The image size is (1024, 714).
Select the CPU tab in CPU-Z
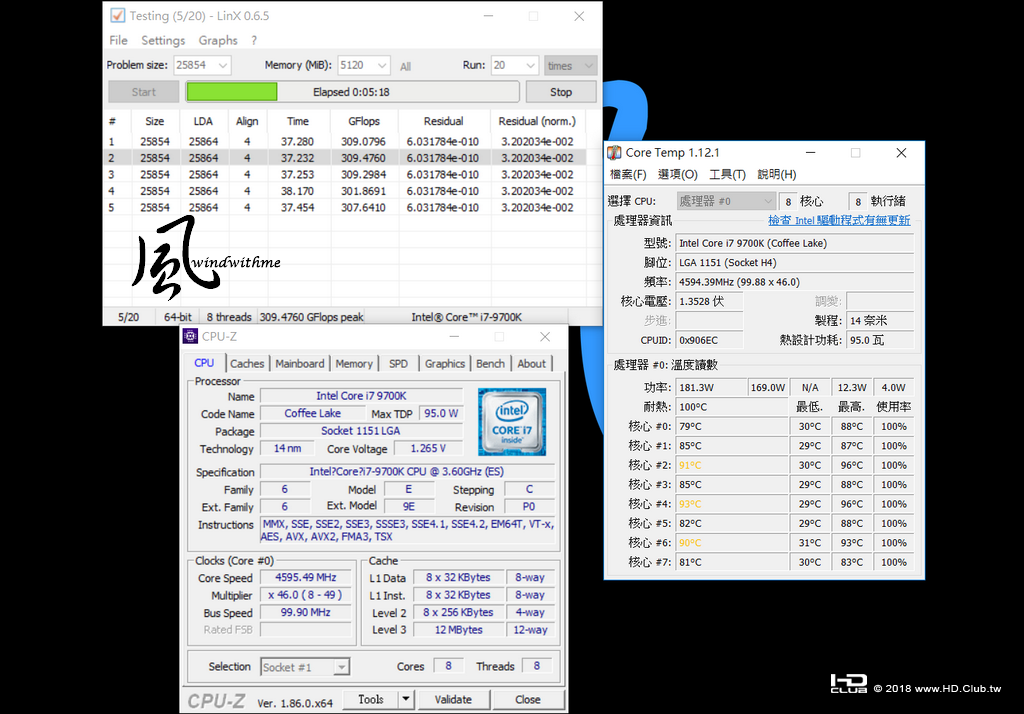(x=204, y=363)
